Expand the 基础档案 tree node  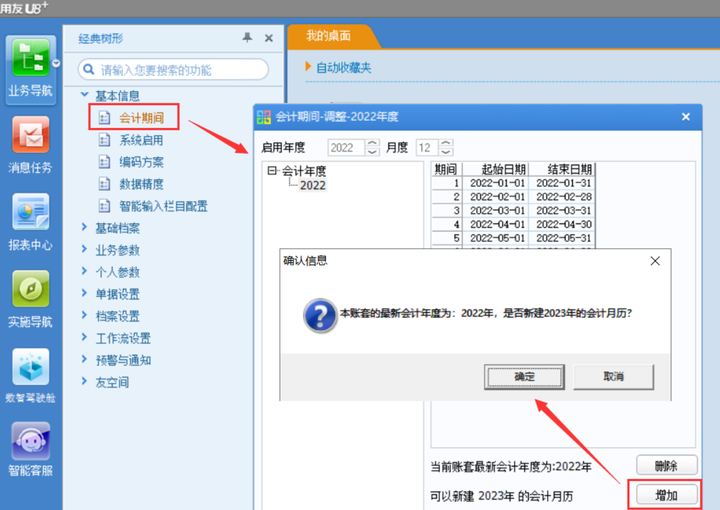pyautogui.click(x=84, y=227)
